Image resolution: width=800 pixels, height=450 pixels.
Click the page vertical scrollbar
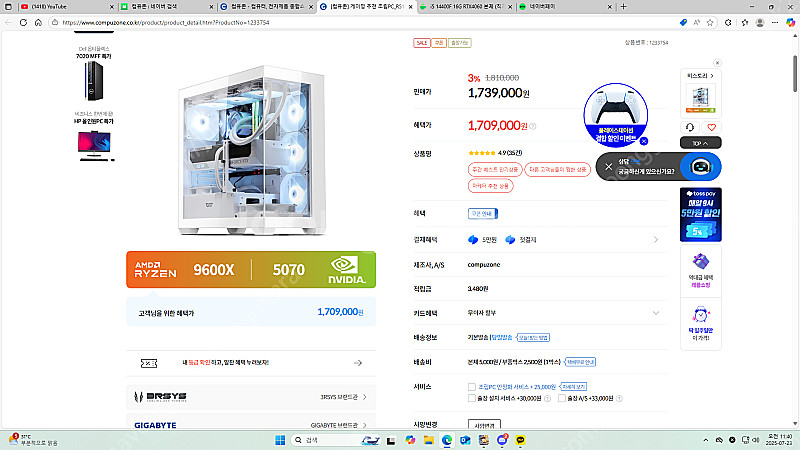click(795, 73)
